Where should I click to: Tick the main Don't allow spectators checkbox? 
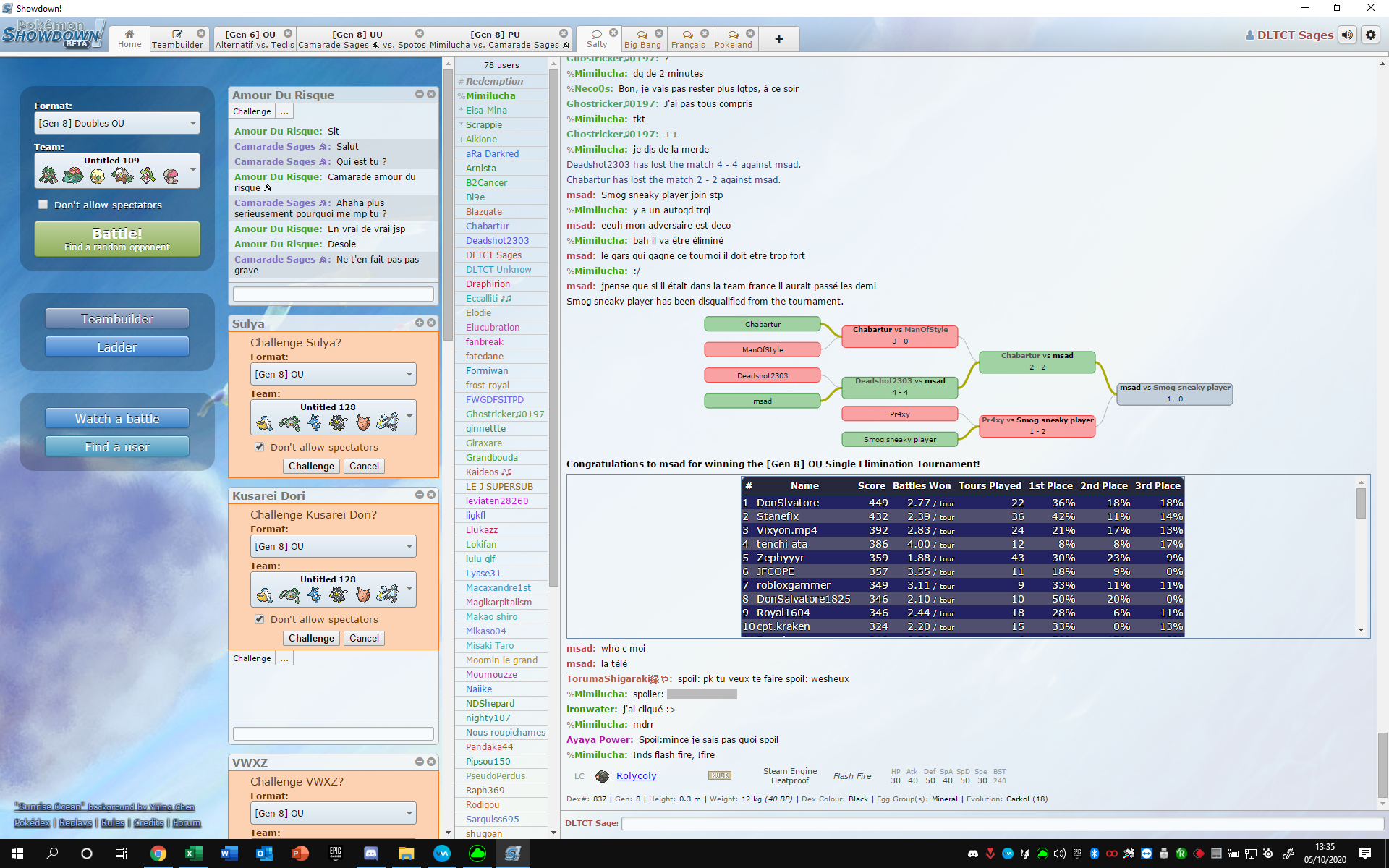43,205
